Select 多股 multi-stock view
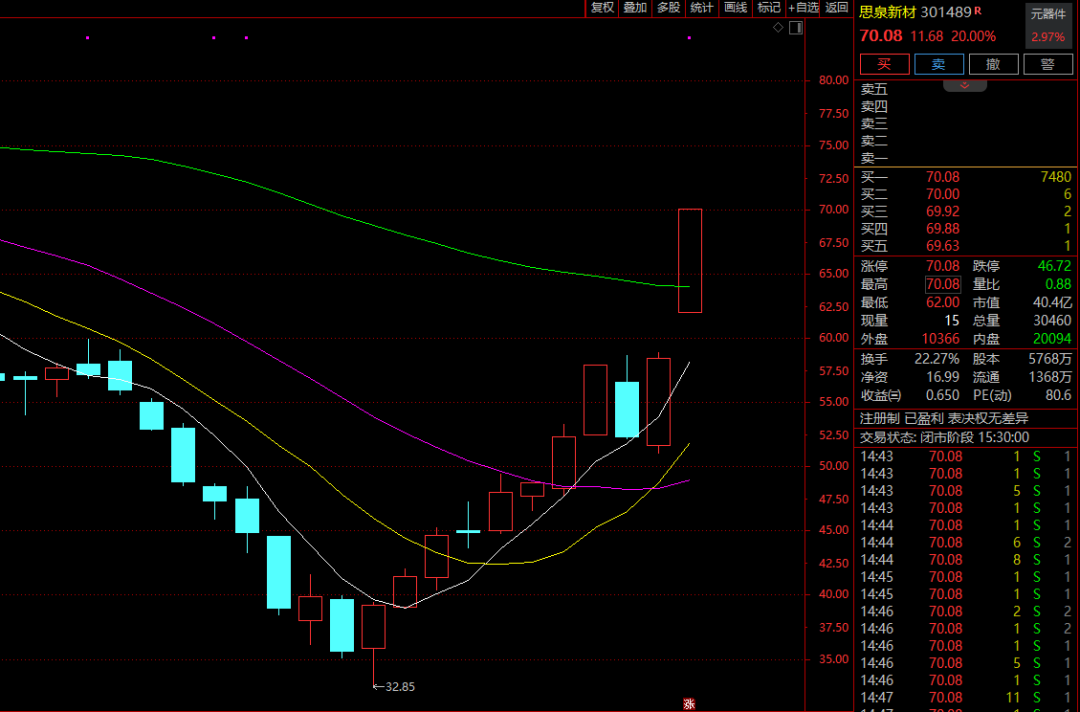Viewport: 1080px width, 712px height. click(x=668, y=8)
